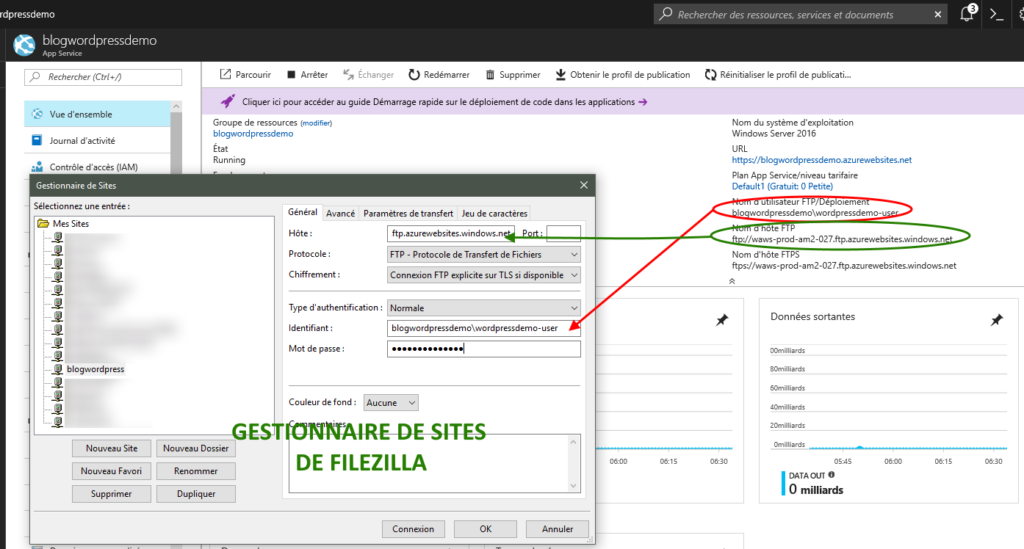Viewport: 1024px width, 549px height.
Task: Click Supprimer in the site manager
Action: 112,494
